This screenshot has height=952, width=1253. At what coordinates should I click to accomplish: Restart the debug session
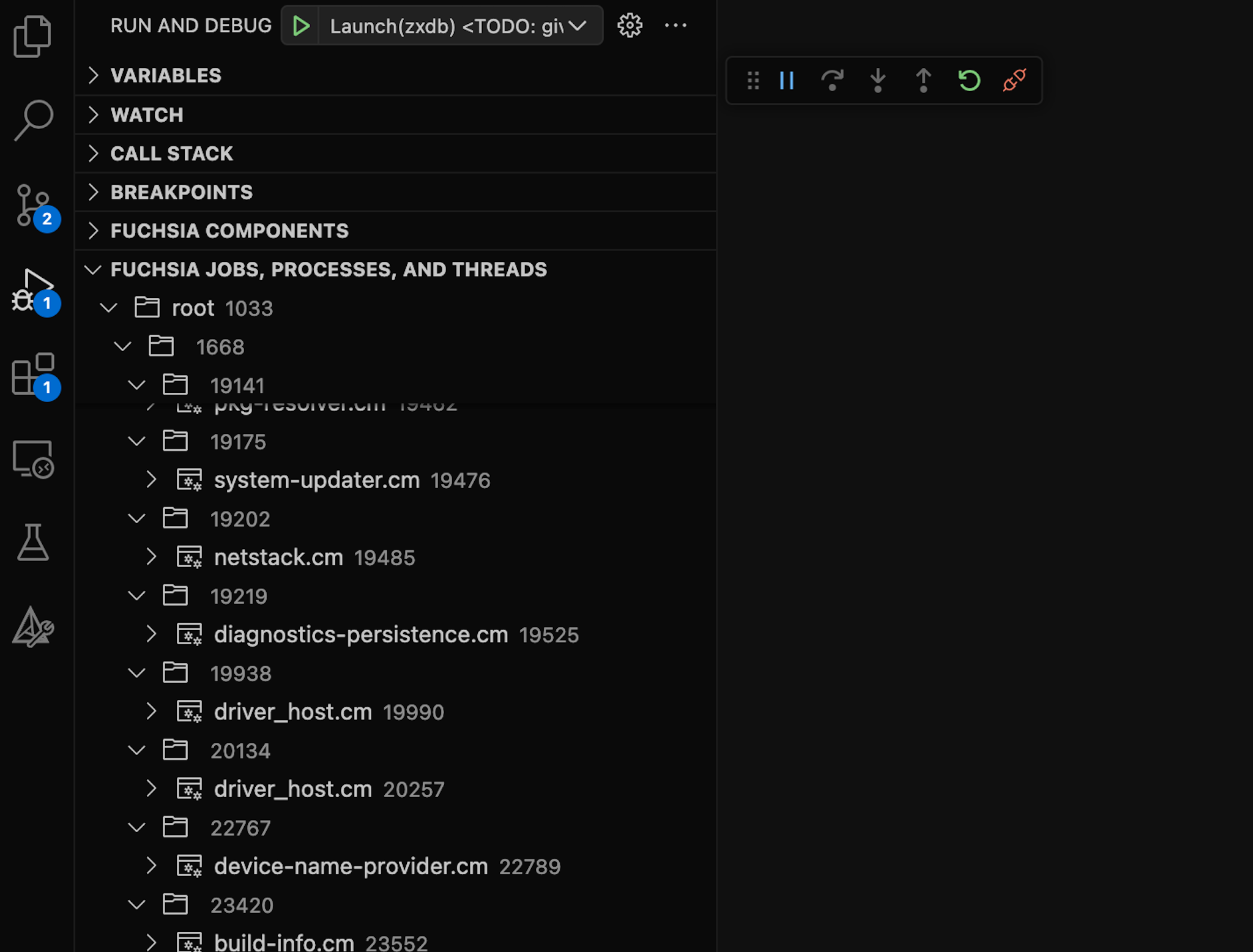point(969,80)
